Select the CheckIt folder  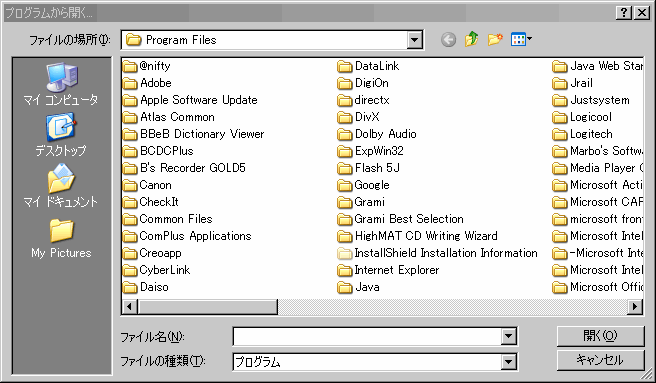(151, 202)
